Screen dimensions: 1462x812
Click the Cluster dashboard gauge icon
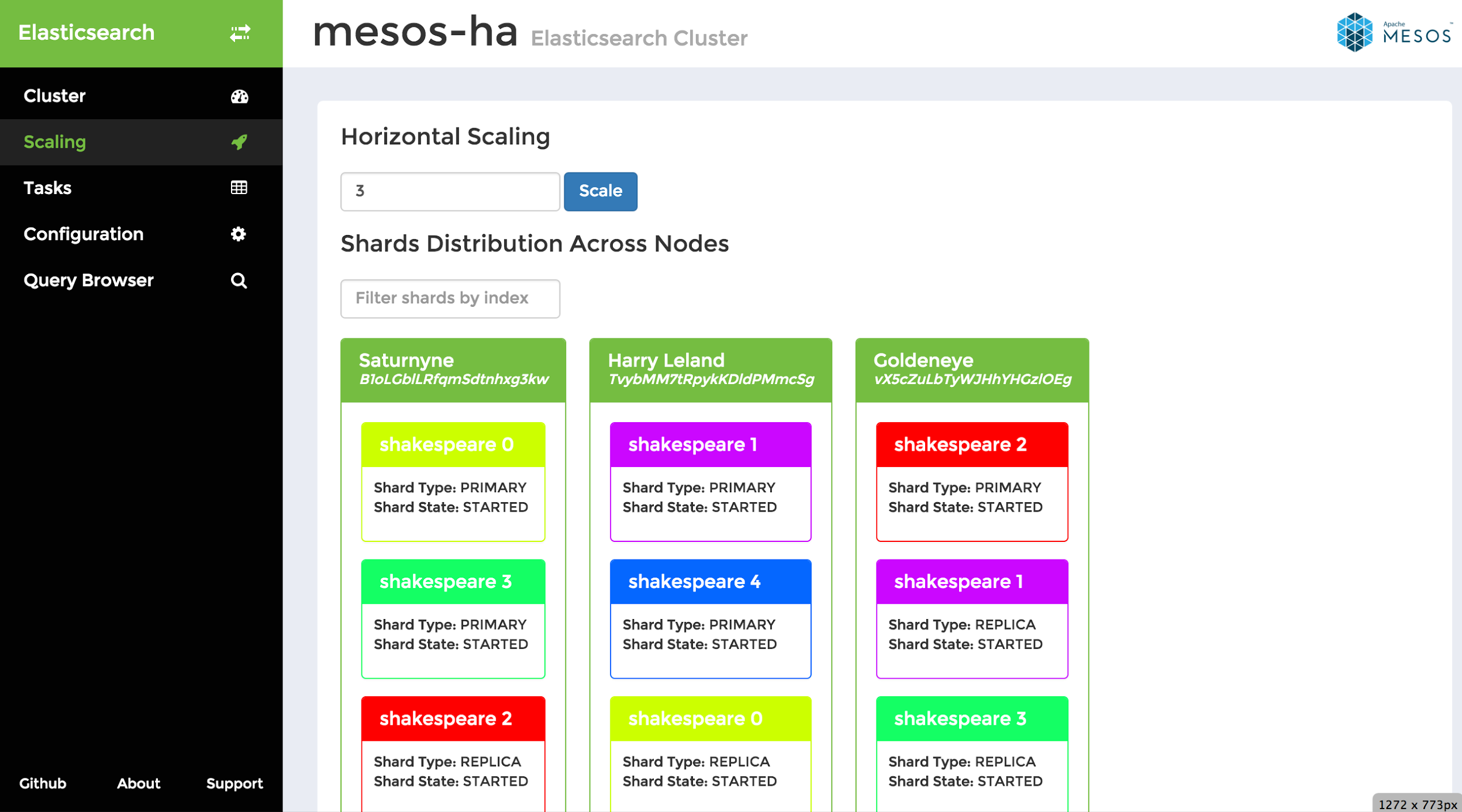coord(239,96)
